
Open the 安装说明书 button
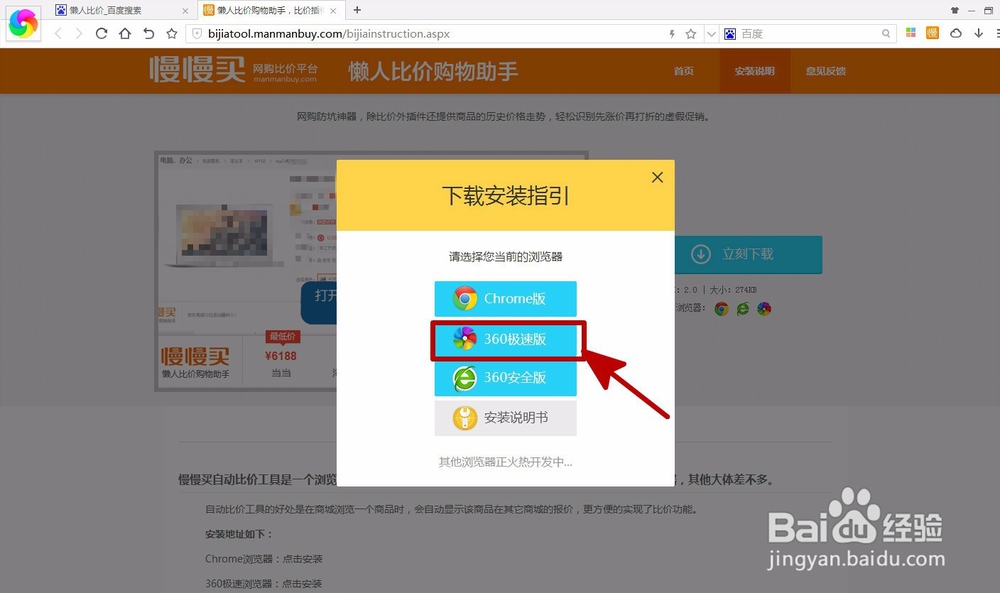pos(505,418)
